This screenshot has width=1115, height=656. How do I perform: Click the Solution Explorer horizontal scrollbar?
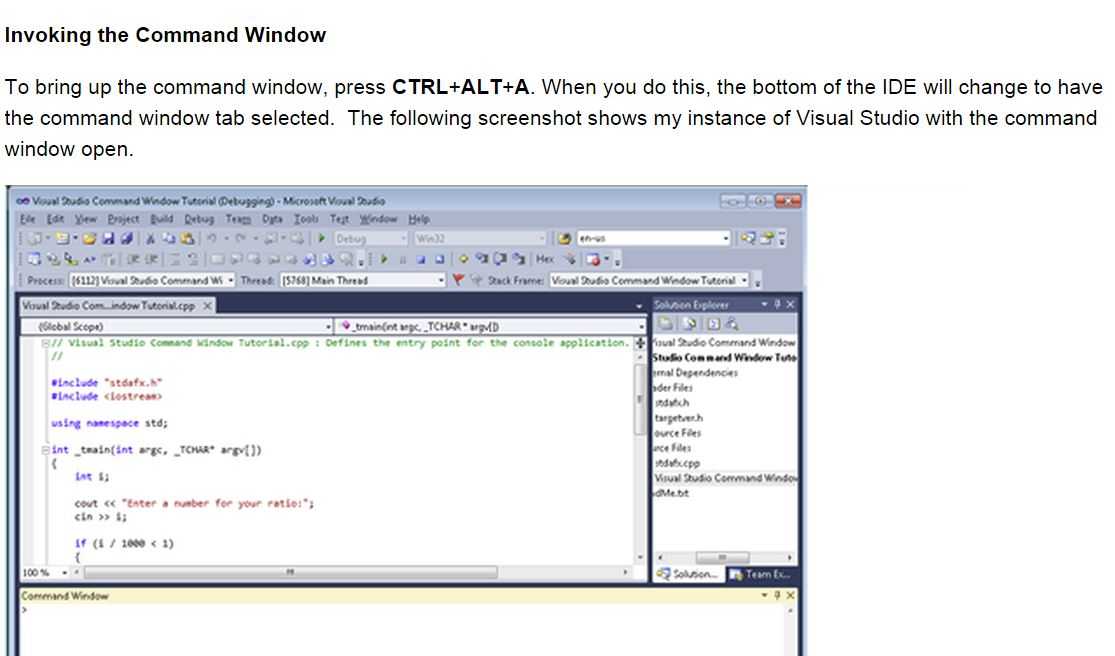pyautogui.click(x=722, y=557)
